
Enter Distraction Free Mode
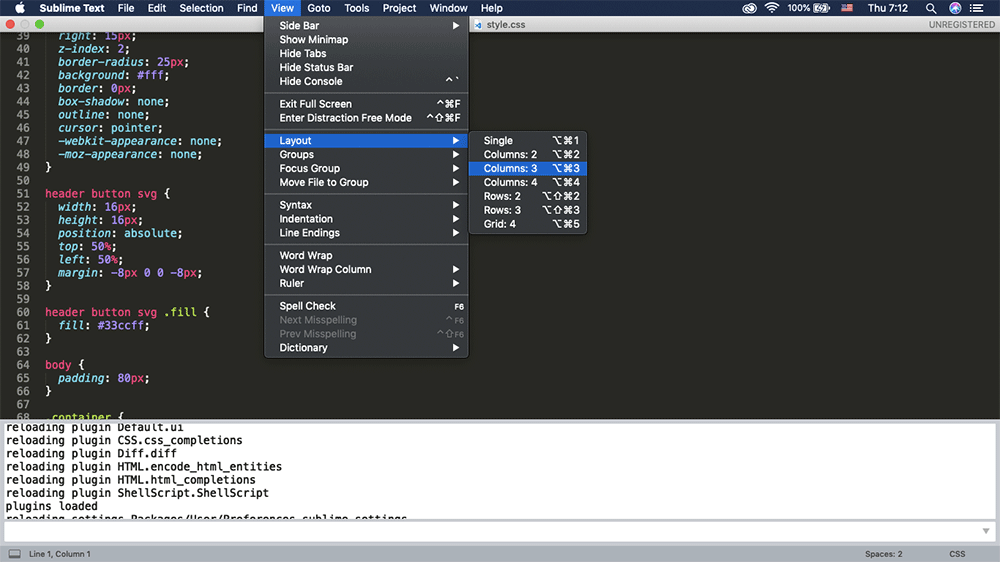point(366,118)
